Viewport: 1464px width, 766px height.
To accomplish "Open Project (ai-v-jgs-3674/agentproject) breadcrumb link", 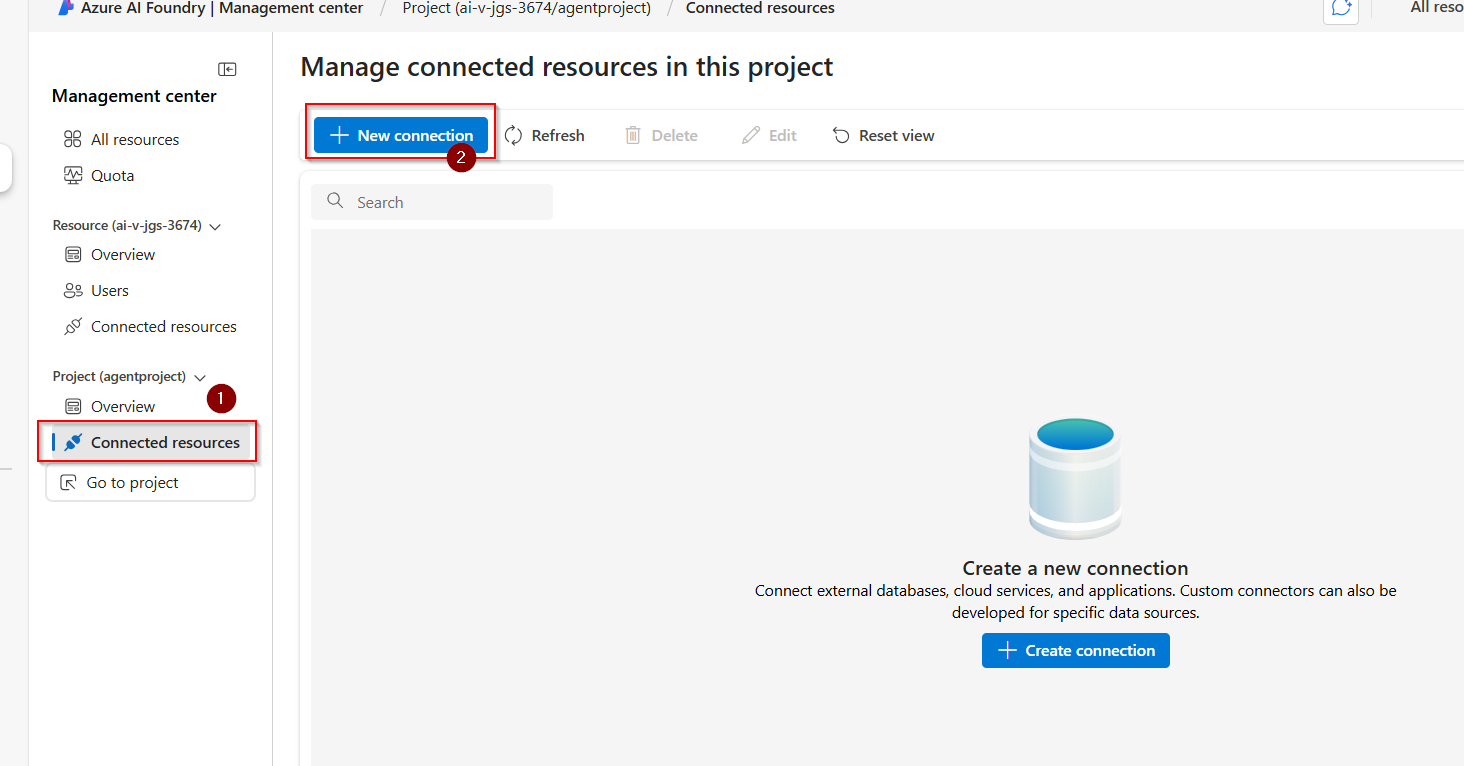I will point(526,8).
